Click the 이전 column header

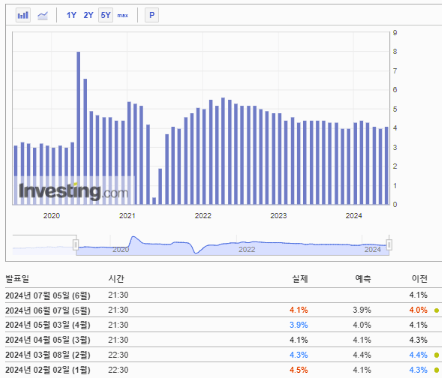pos(419,279)
